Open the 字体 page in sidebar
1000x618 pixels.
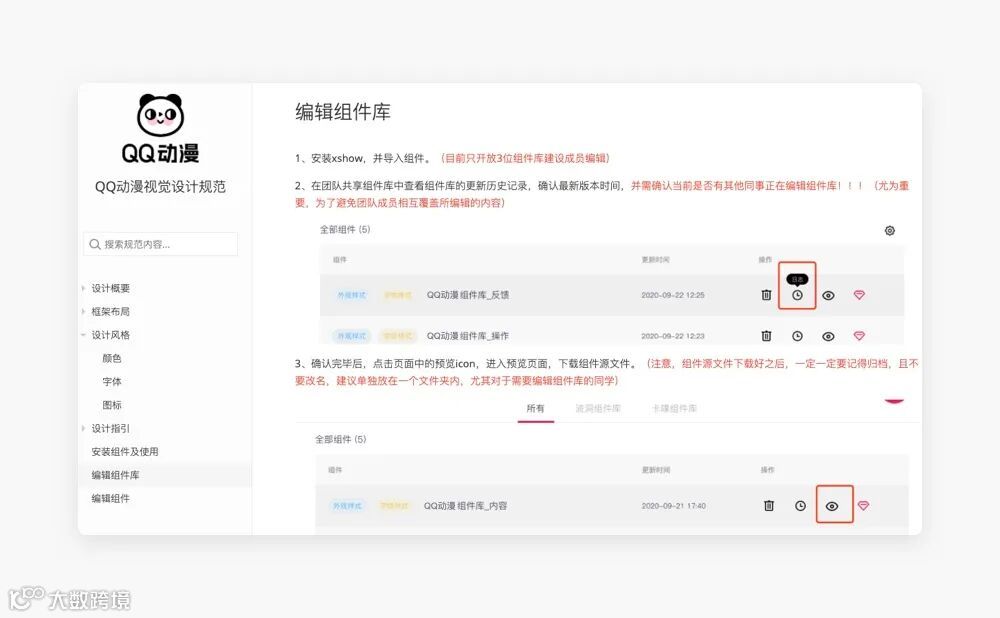point(112,381)
